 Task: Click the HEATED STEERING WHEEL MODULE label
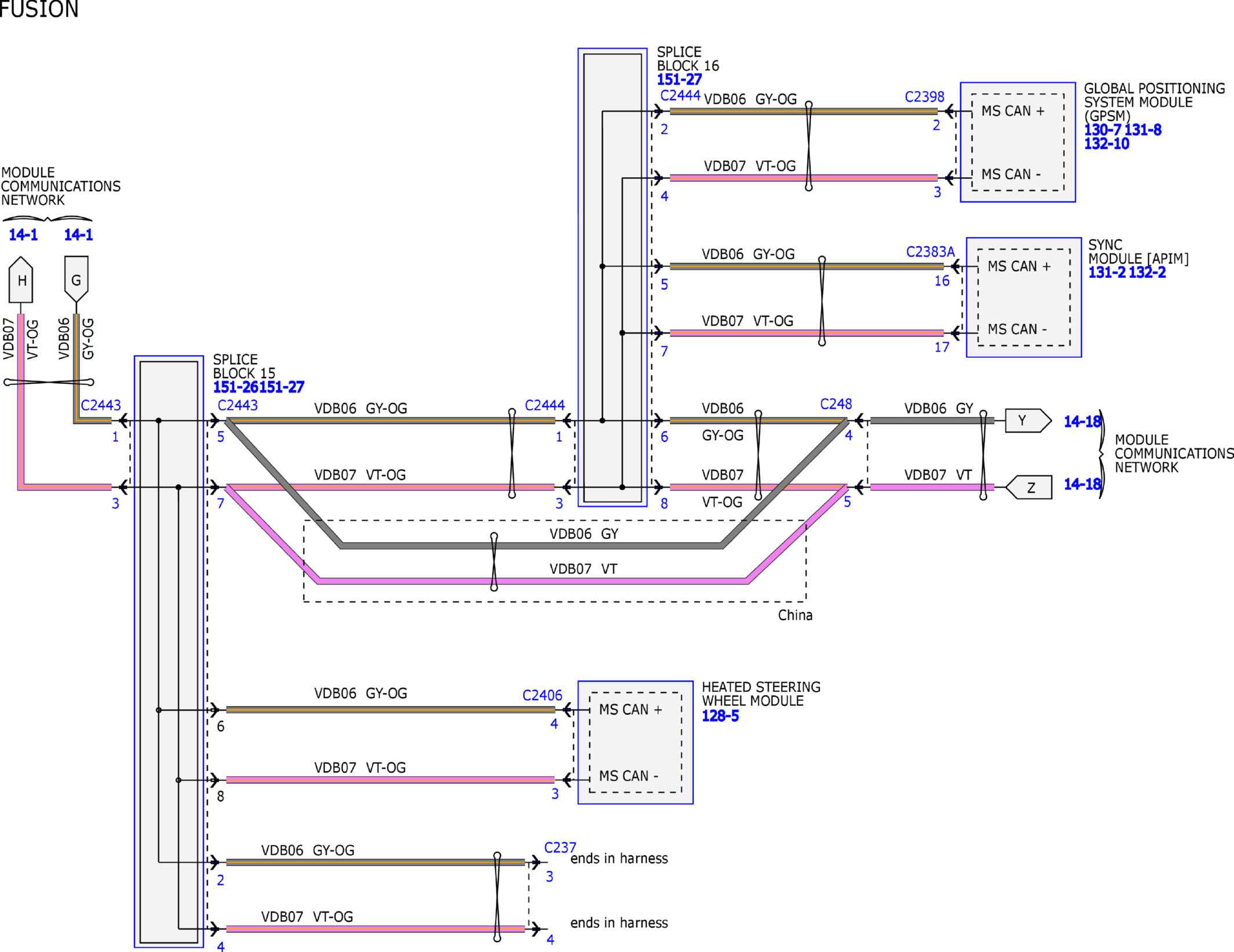tap(761, 694)
